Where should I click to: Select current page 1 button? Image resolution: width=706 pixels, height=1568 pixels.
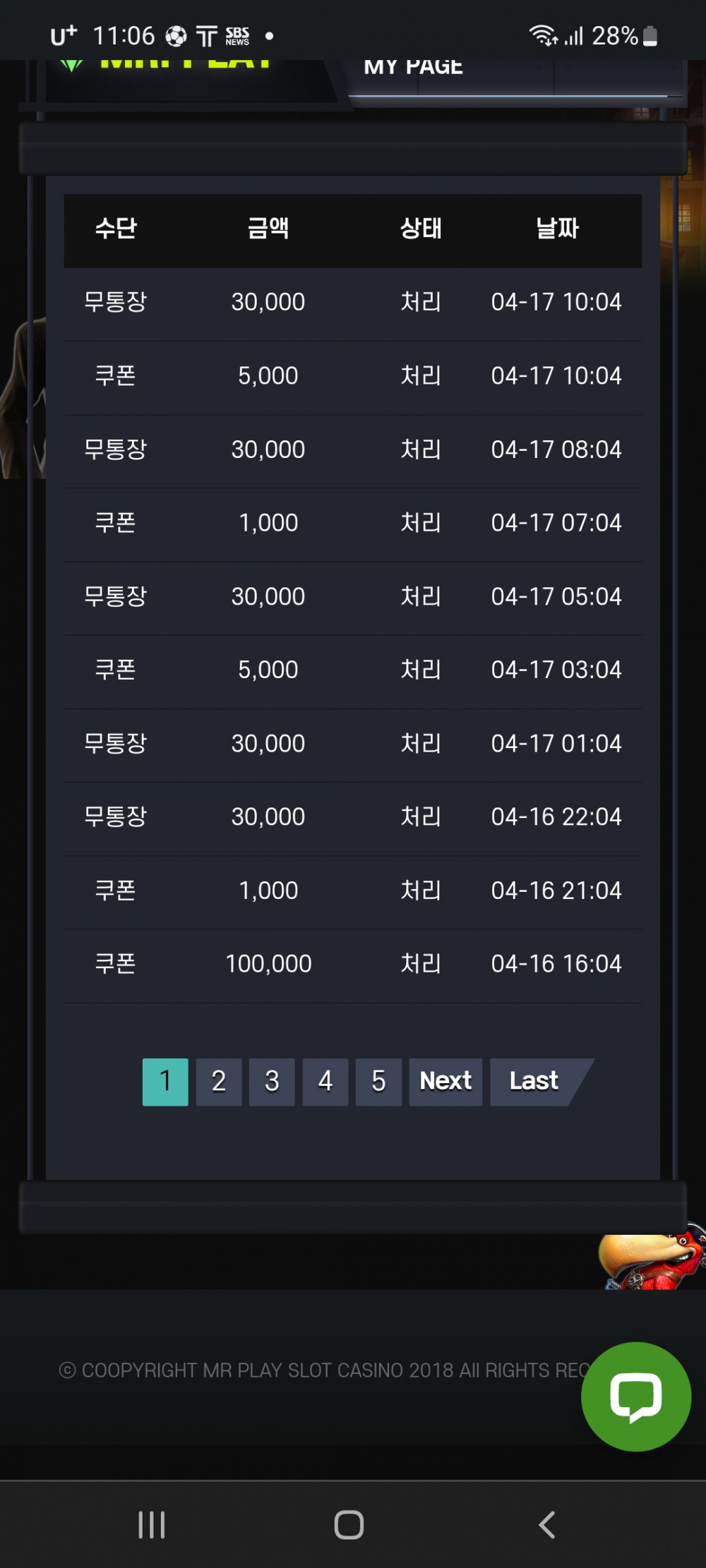(165, 1081)
